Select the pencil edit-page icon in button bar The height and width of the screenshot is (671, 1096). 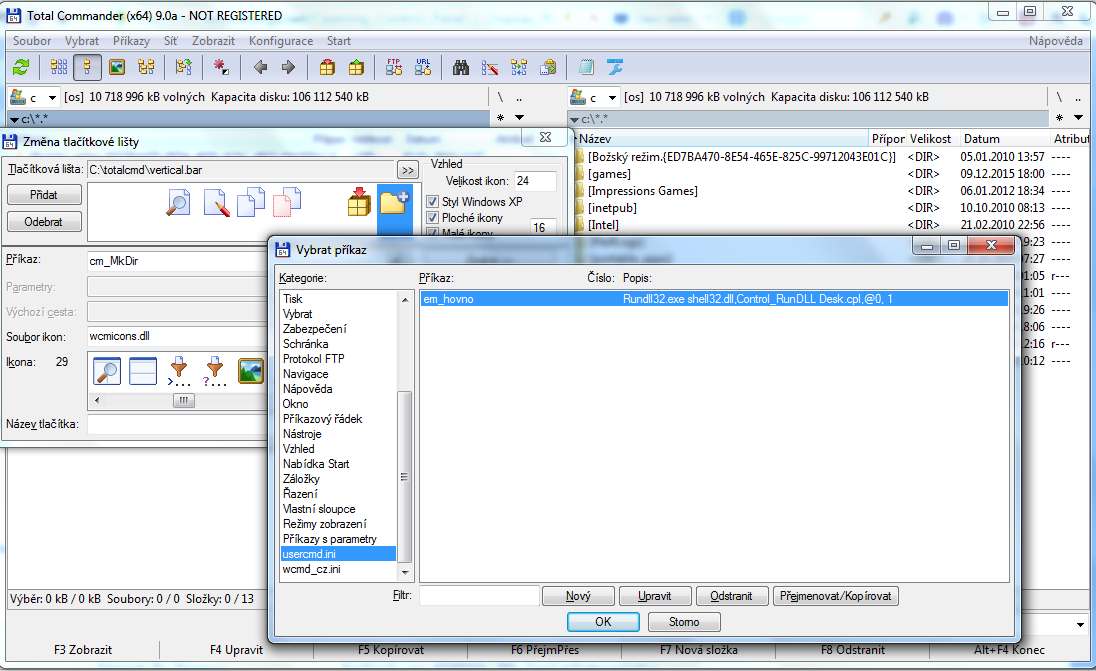(216, 203)
